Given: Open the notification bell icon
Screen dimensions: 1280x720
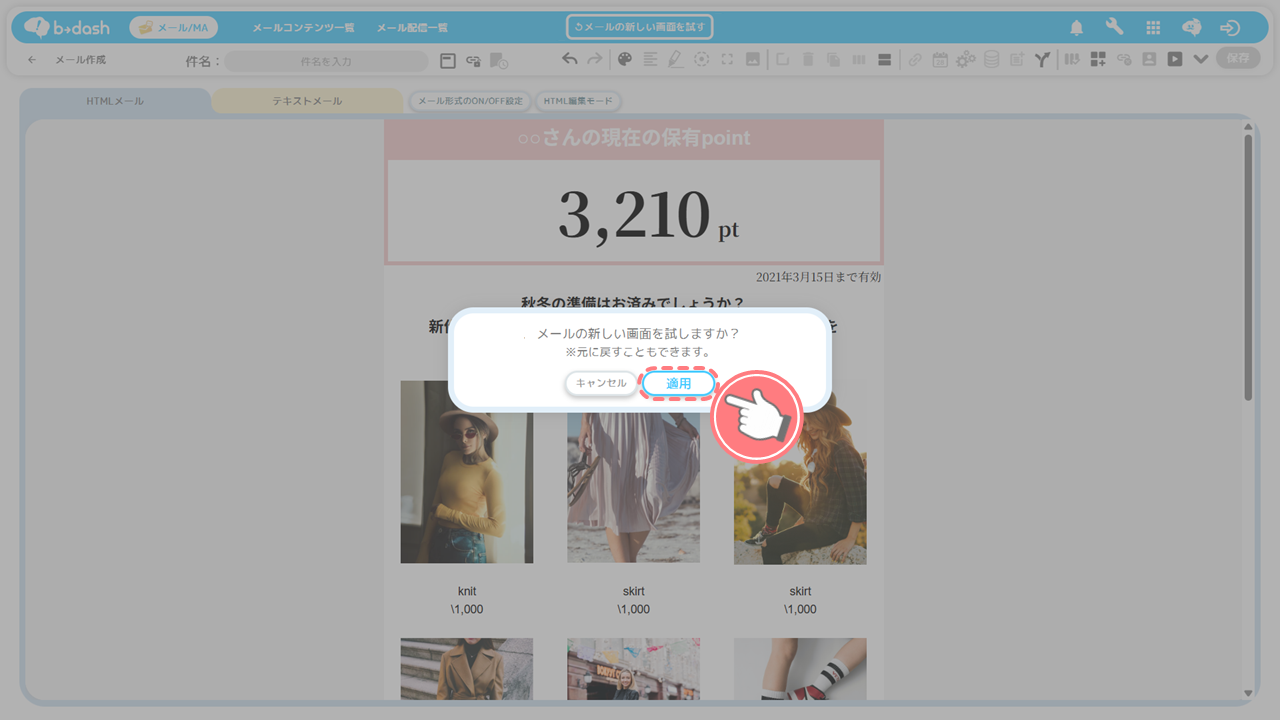Looking at the screenshot, I should tap(1077, 27).
